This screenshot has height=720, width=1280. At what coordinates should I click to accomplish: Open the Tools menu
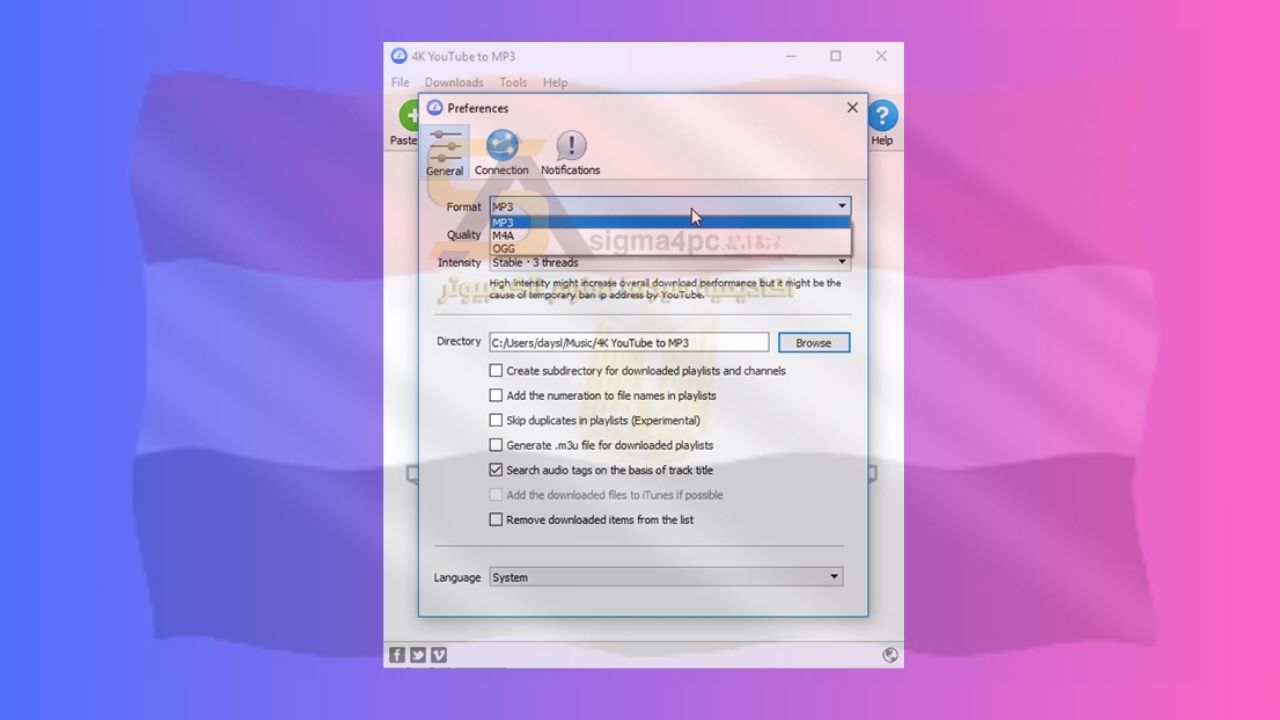pyautogui.click(x=513, y=82)
